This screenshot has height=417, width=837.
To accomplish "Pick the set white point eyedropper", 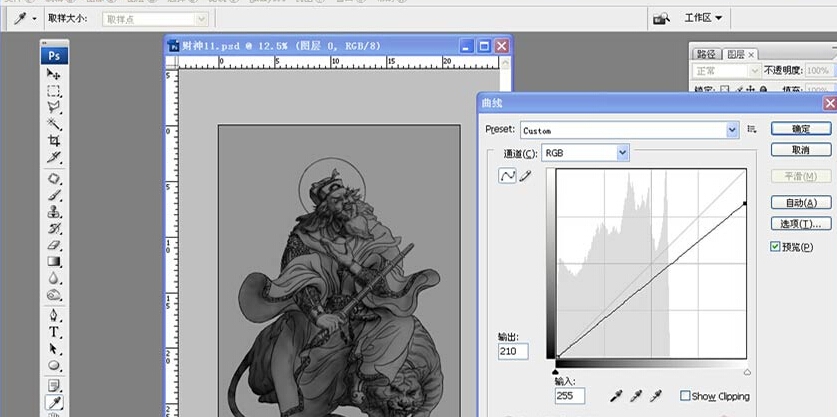I will point(656,396).
